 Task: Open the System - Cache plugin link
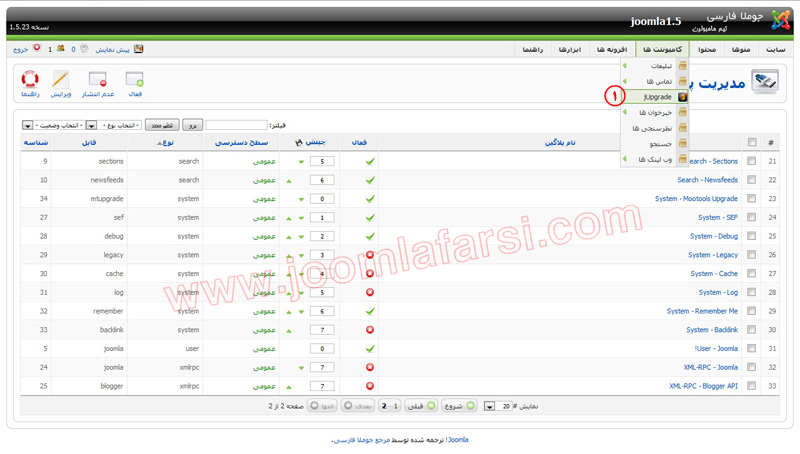(x=713, y=274)
